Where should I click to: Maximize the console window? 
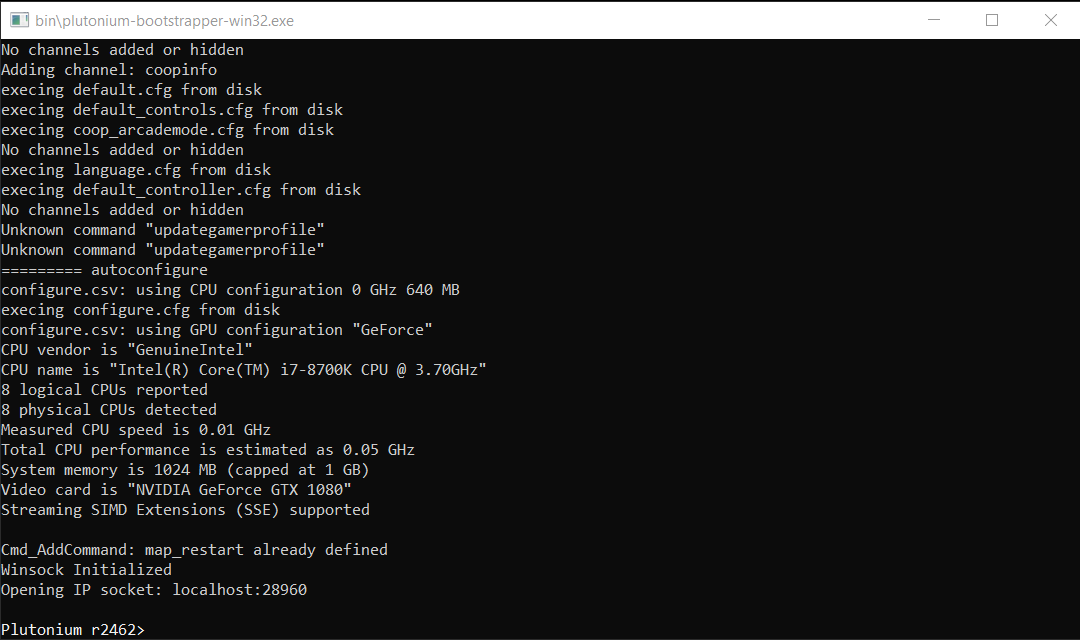pos(992,20)
